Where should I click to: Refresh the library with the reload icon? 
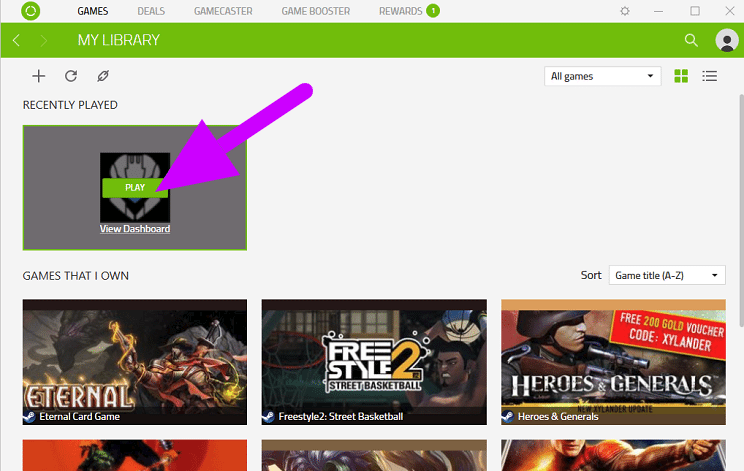pyautogui.click(x=71, y=76)
